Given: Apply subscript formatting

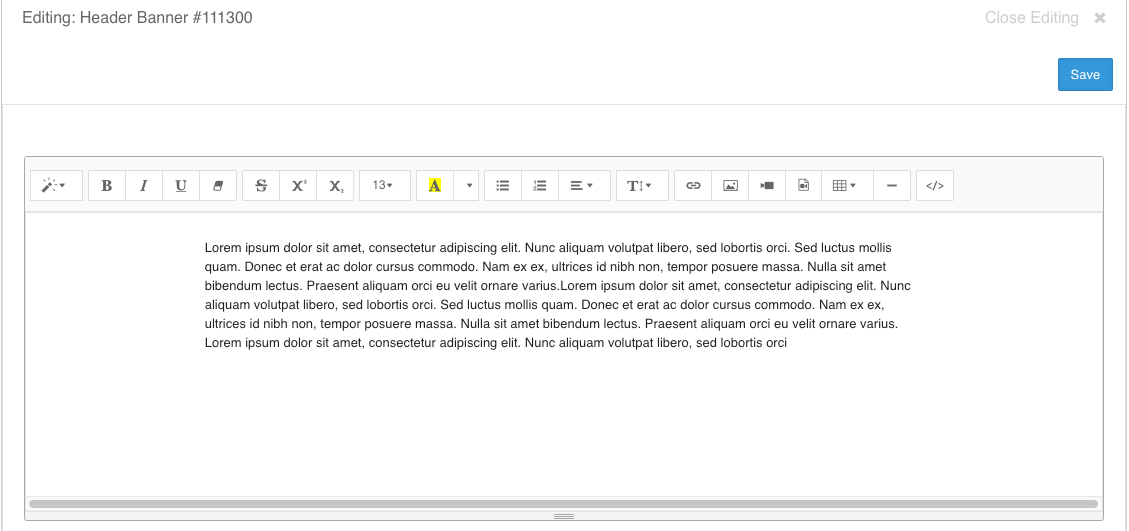Looking at the screenshot, I should [336, 186].
